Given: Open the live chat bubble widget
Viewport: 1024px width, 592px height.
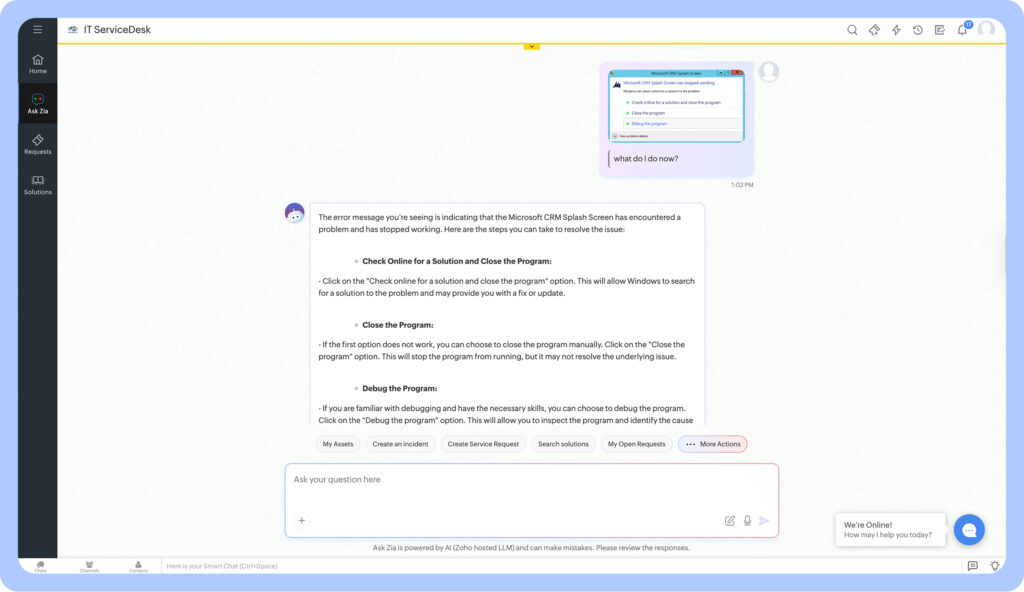Looking at the screenshot, I should (x=969, y=530).
